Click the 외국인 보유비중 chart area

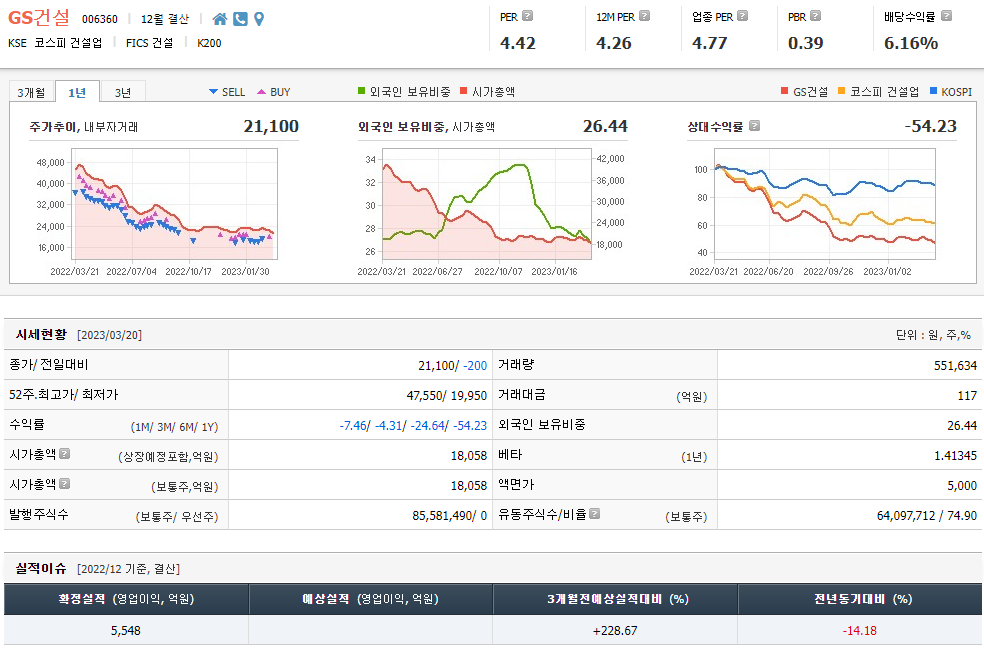click(486, 204)
